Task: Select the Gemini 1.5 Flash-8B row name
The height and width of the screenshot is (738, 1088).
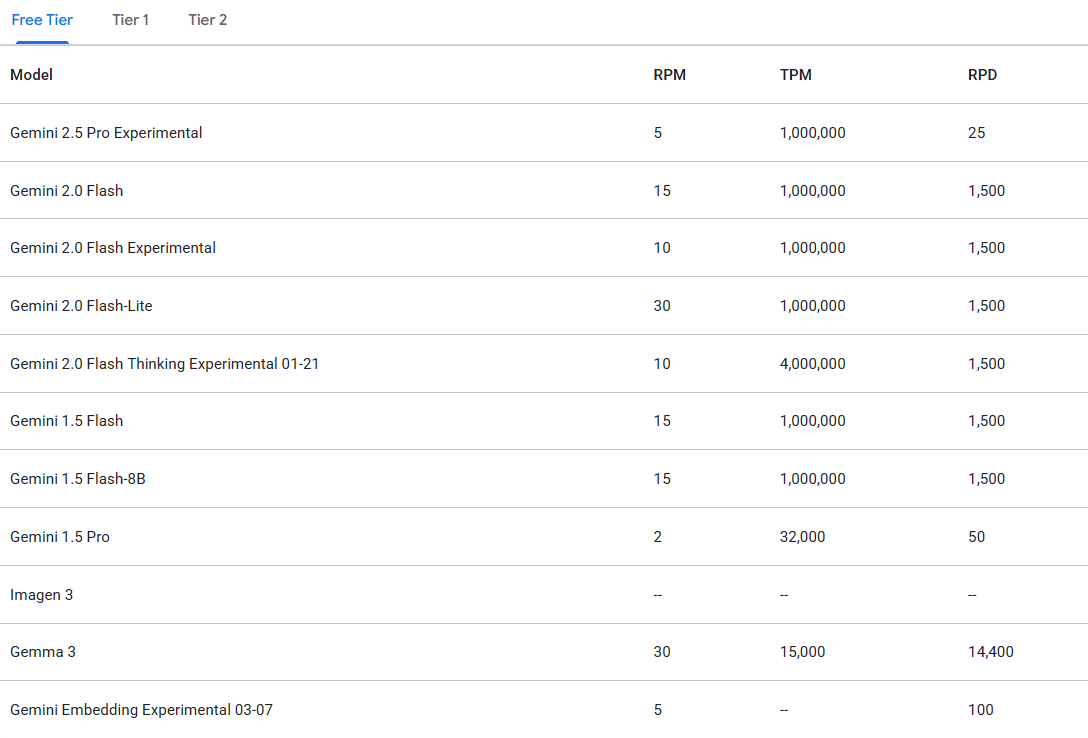Action: [x=78, y=479]
